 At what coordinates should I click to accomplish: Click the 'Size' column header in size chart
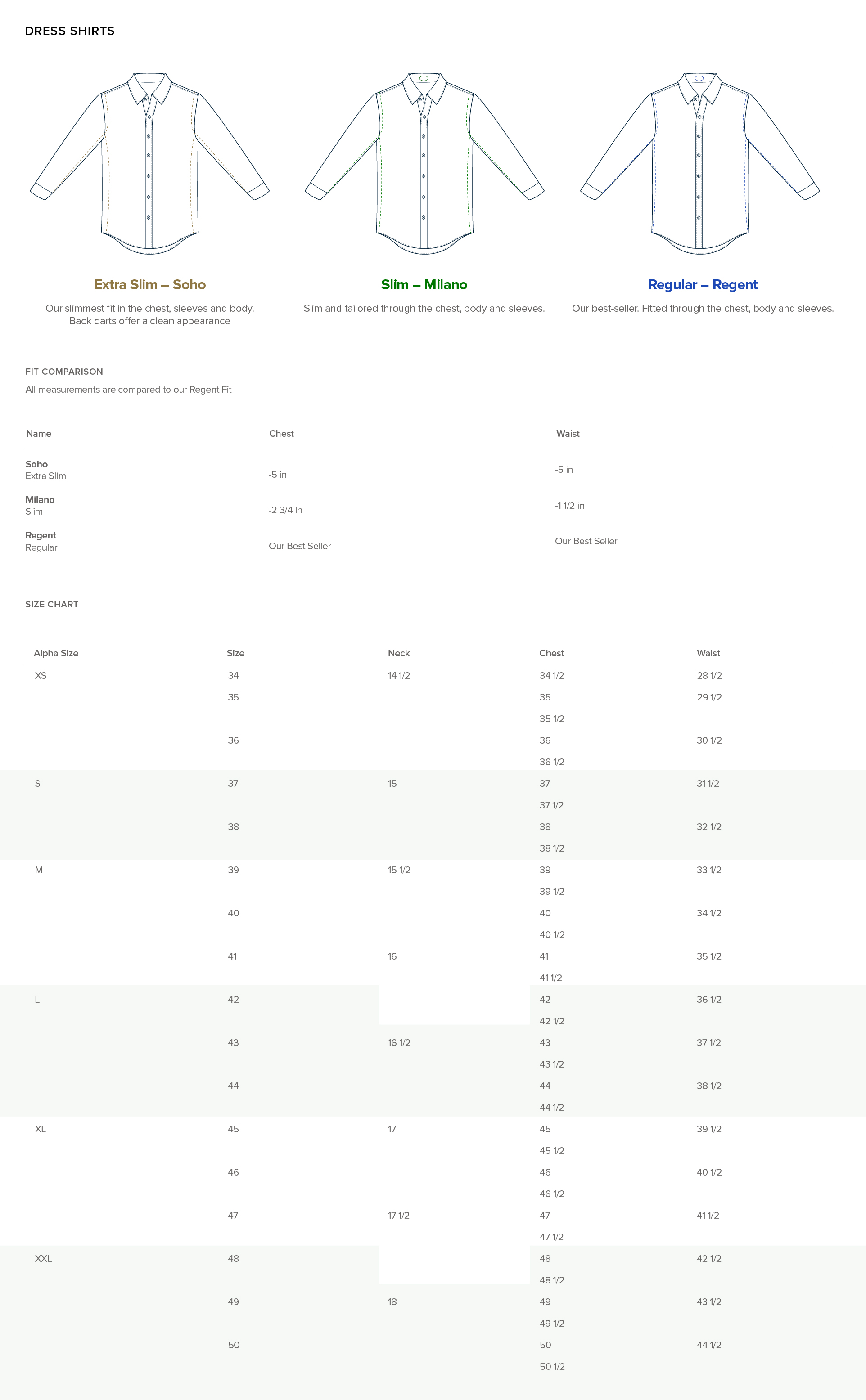(x=235, y=653)
